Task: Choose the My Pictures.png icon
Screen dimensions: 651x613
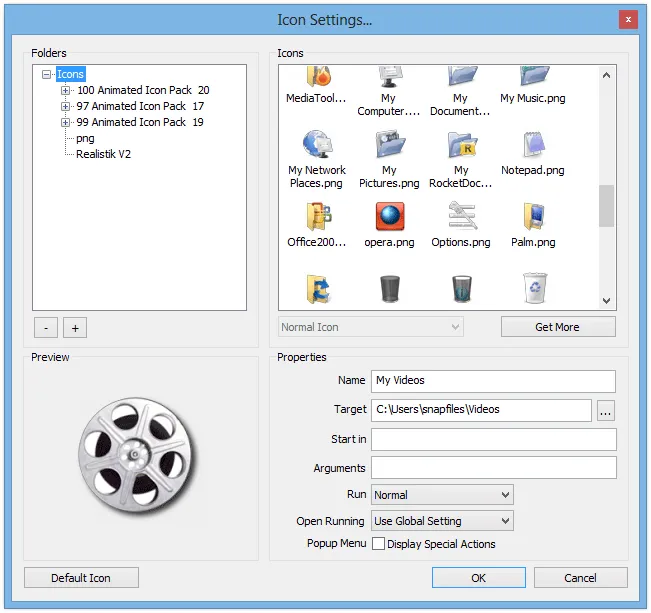Action: [x=389, y=144]
